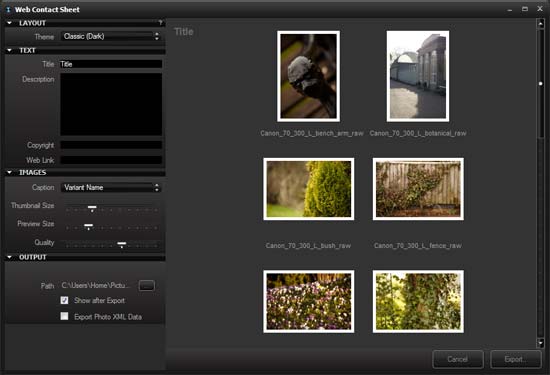The height and width of the screenshot is (375, 550).
Task: Open the Theme dropdown
Action: point(111,36)
